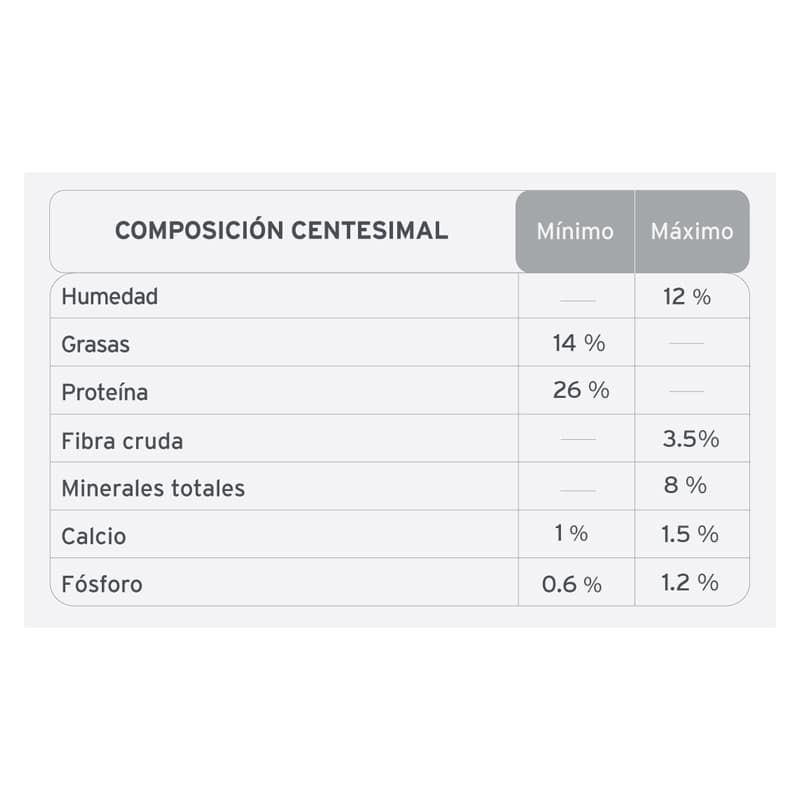The image size is (800, 800).
Task: Click the COMPOSICIÓN CENTESIMAL table title
Action: click(281, 231)
